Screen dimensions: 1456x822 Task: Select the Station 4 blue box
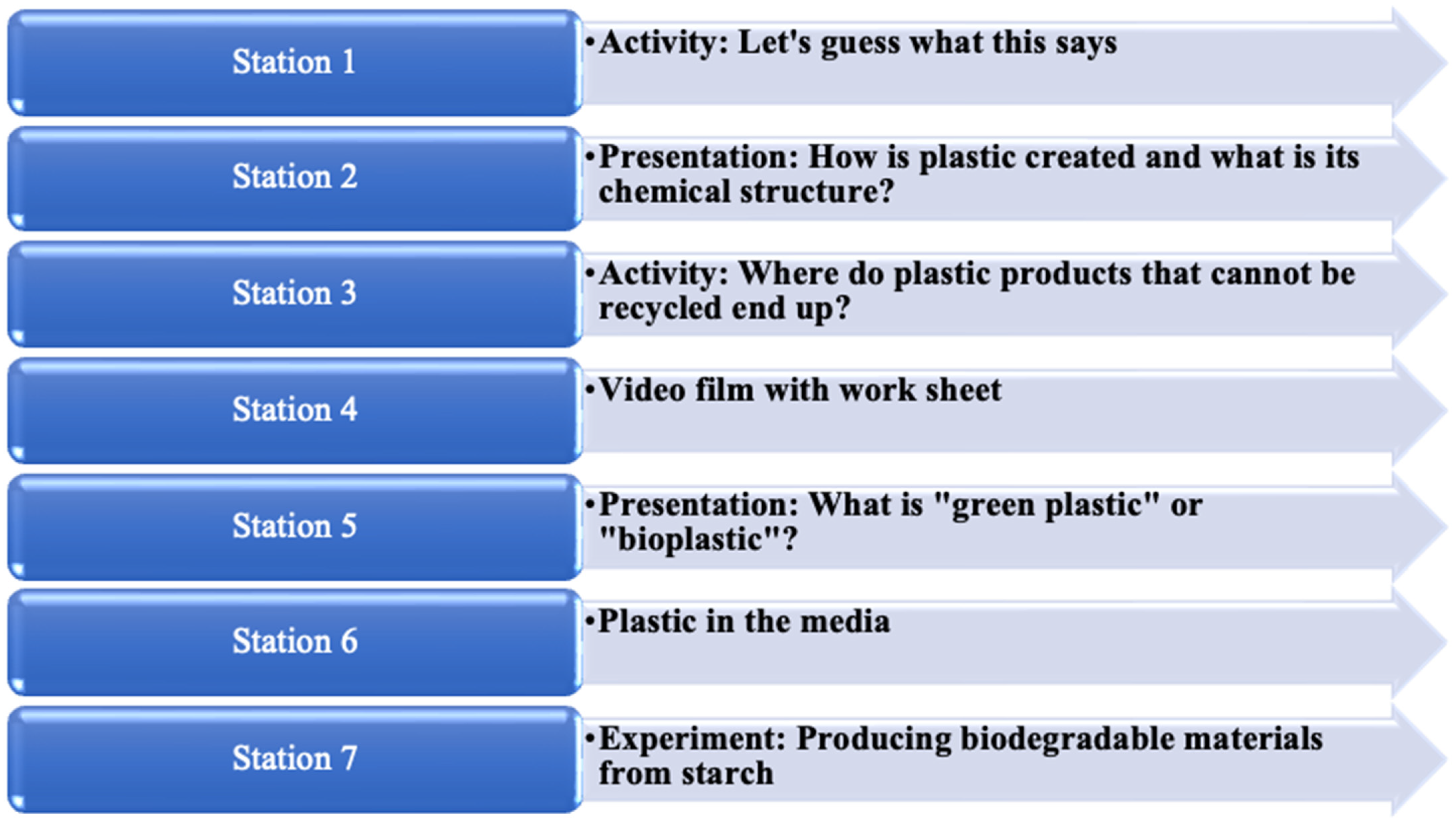[x=294, y=410]
